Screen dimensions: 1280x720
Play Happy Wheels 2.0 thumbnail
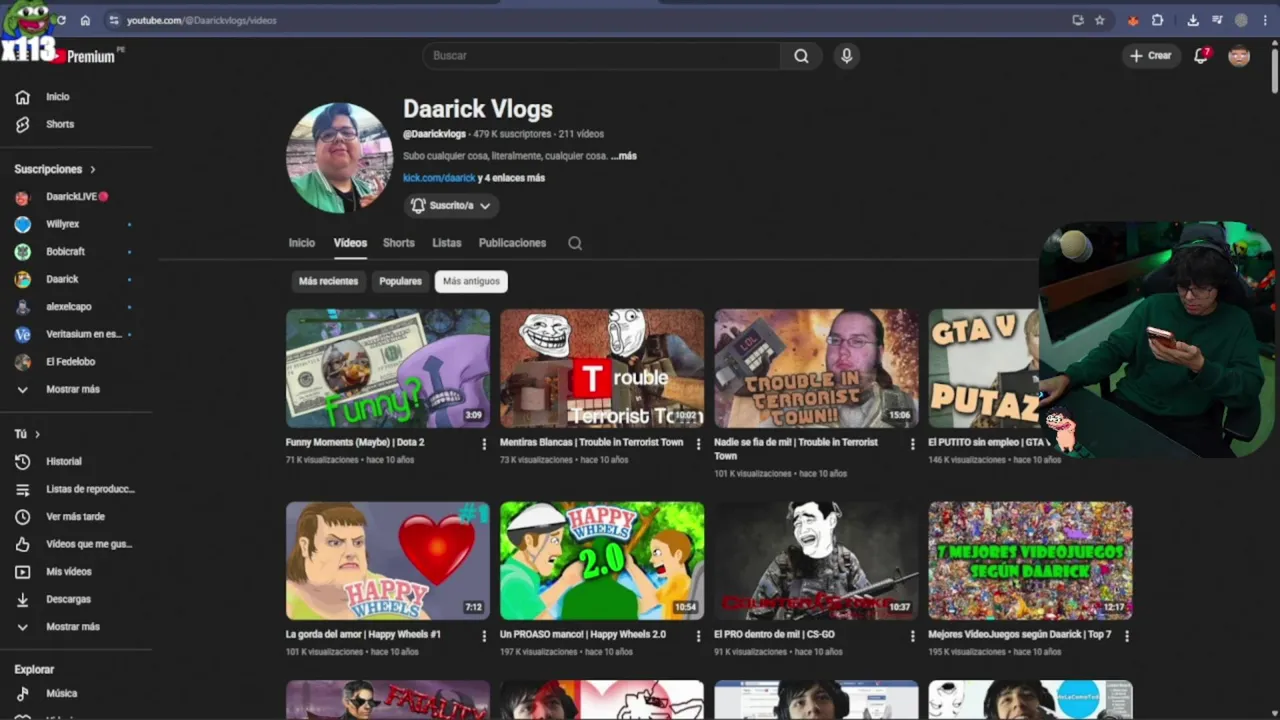tap(602, 561)
